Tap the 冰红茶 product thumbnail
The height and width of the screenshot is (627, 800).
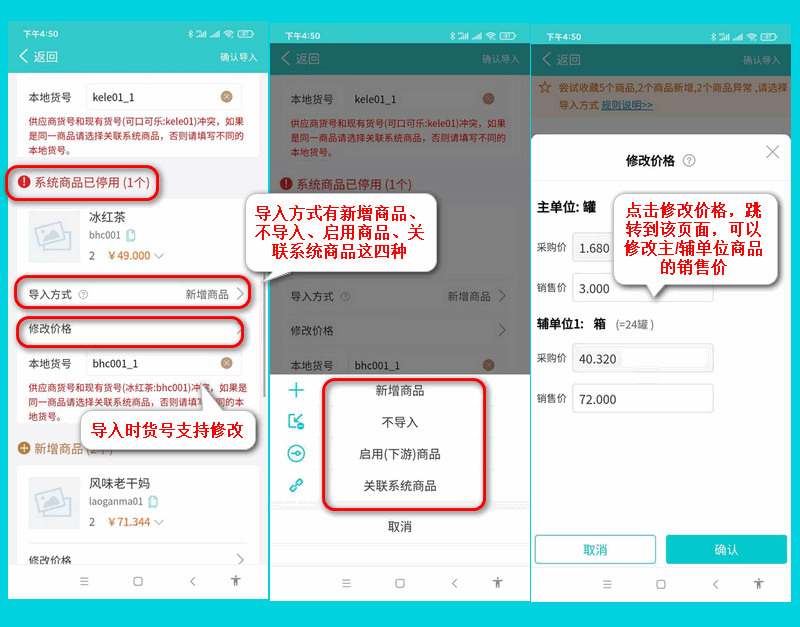pyautogui.click(x=54, y=236)
